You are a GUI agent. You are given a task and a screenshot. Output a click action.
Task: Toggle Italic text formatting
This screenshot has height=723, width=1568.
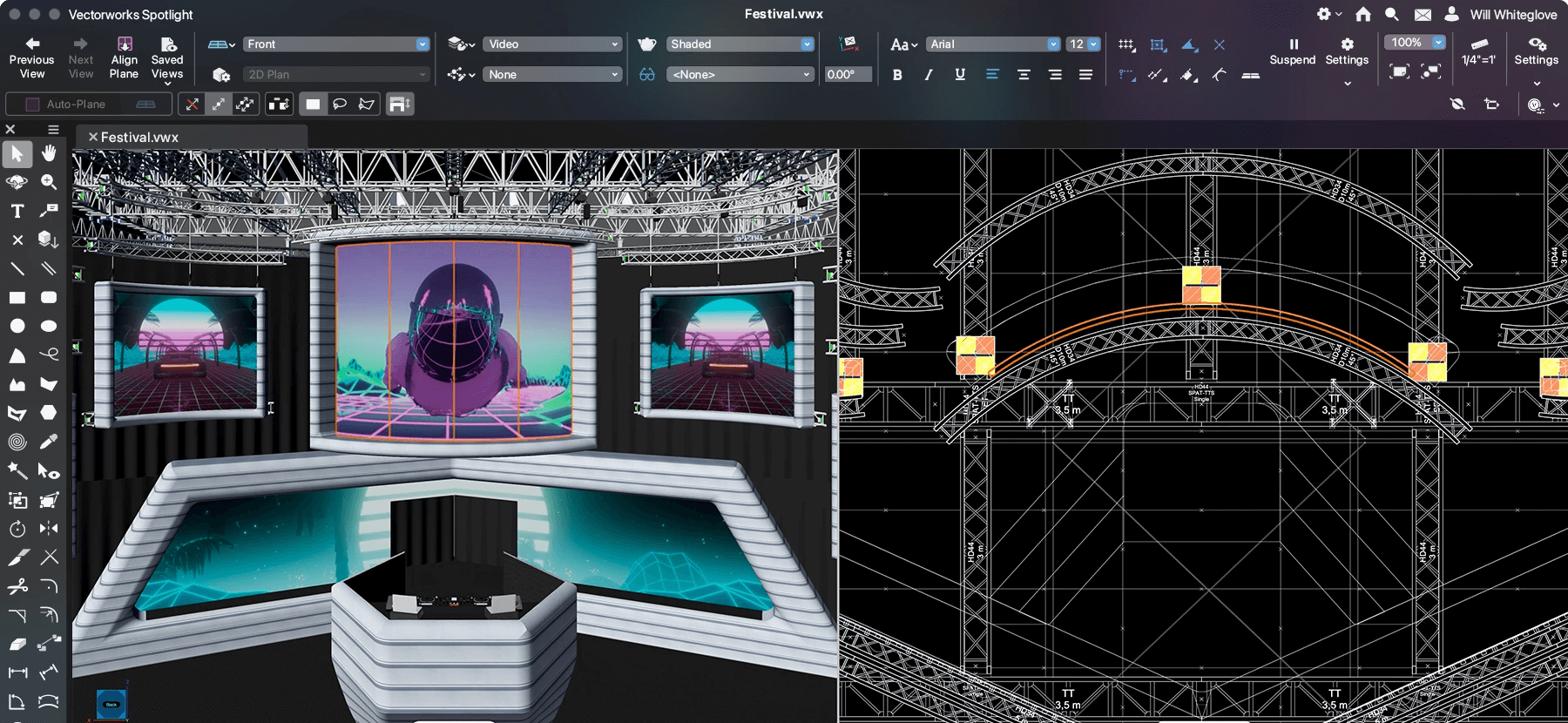pos(929,75)
